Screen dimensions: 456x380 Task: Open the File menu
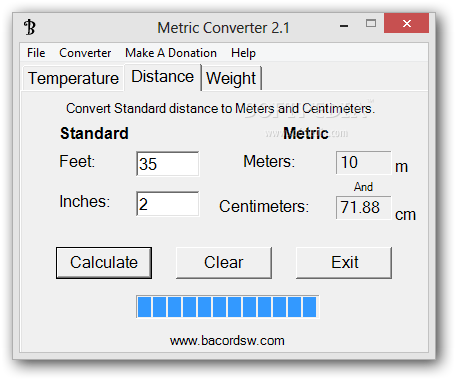36,53
